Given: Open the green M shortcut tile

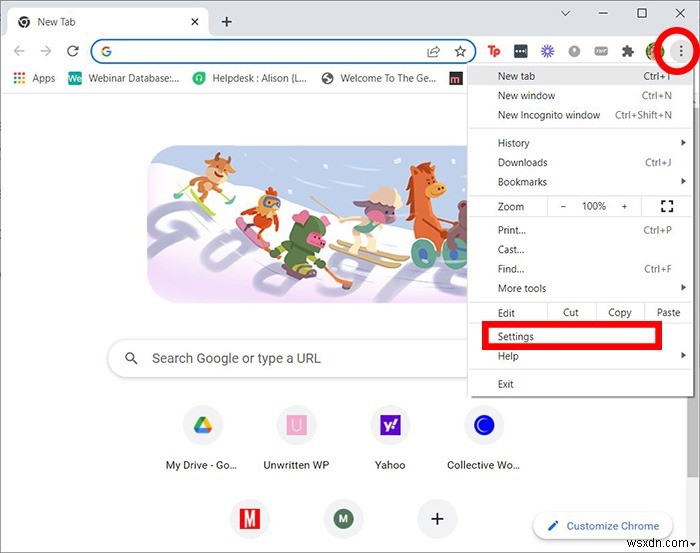Looking at the screenshot, I should click(x=343, y=519).
